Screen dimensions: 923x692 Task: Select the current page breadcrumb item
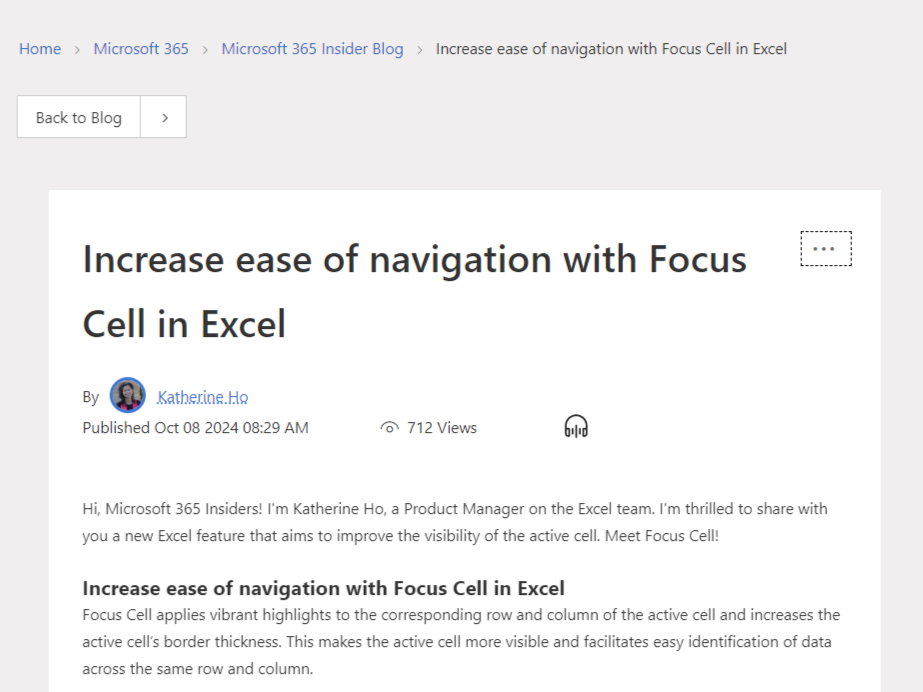611,48
